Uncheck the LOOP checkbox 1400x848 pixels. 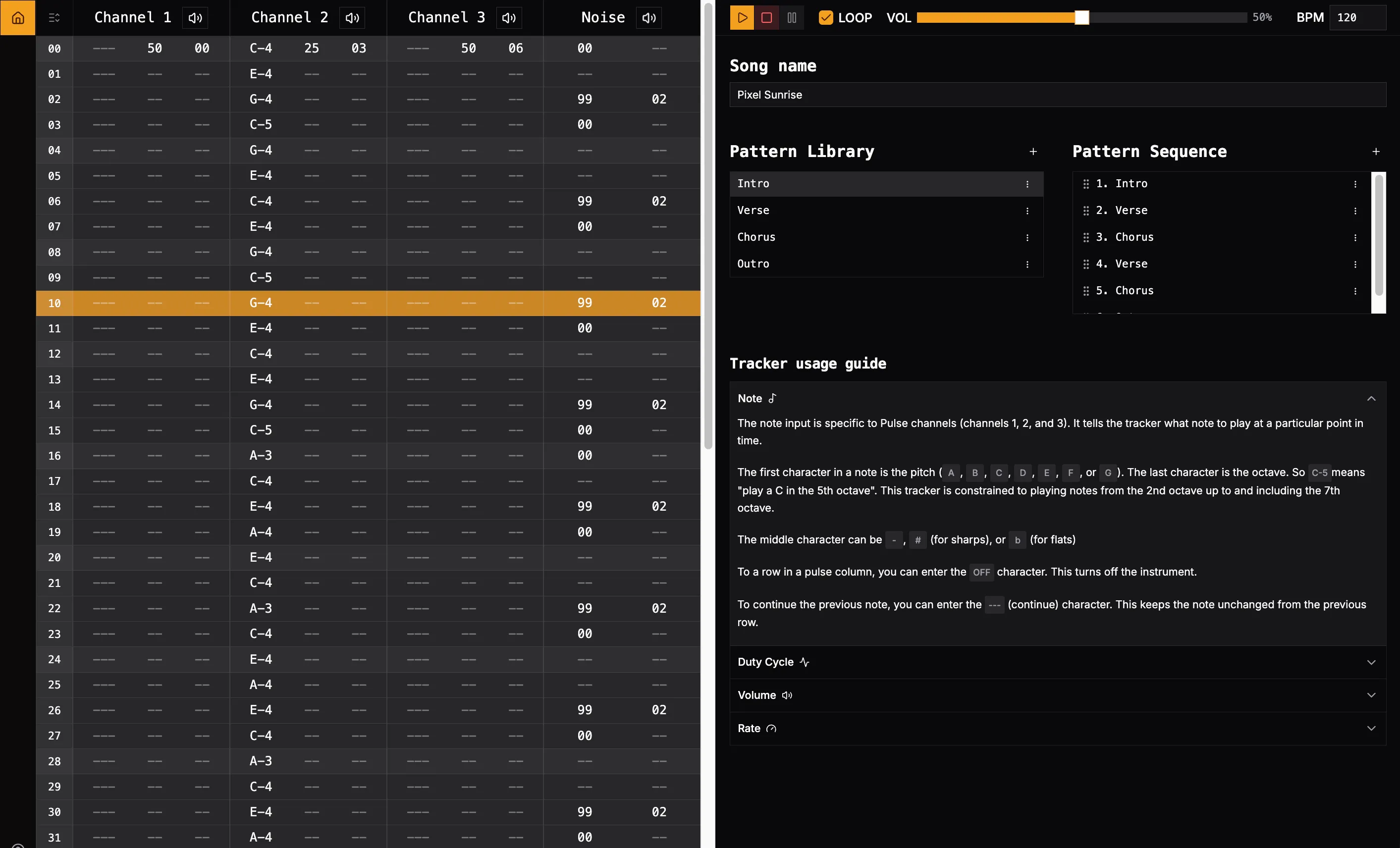pyautogui.click(x=825, y=18)
